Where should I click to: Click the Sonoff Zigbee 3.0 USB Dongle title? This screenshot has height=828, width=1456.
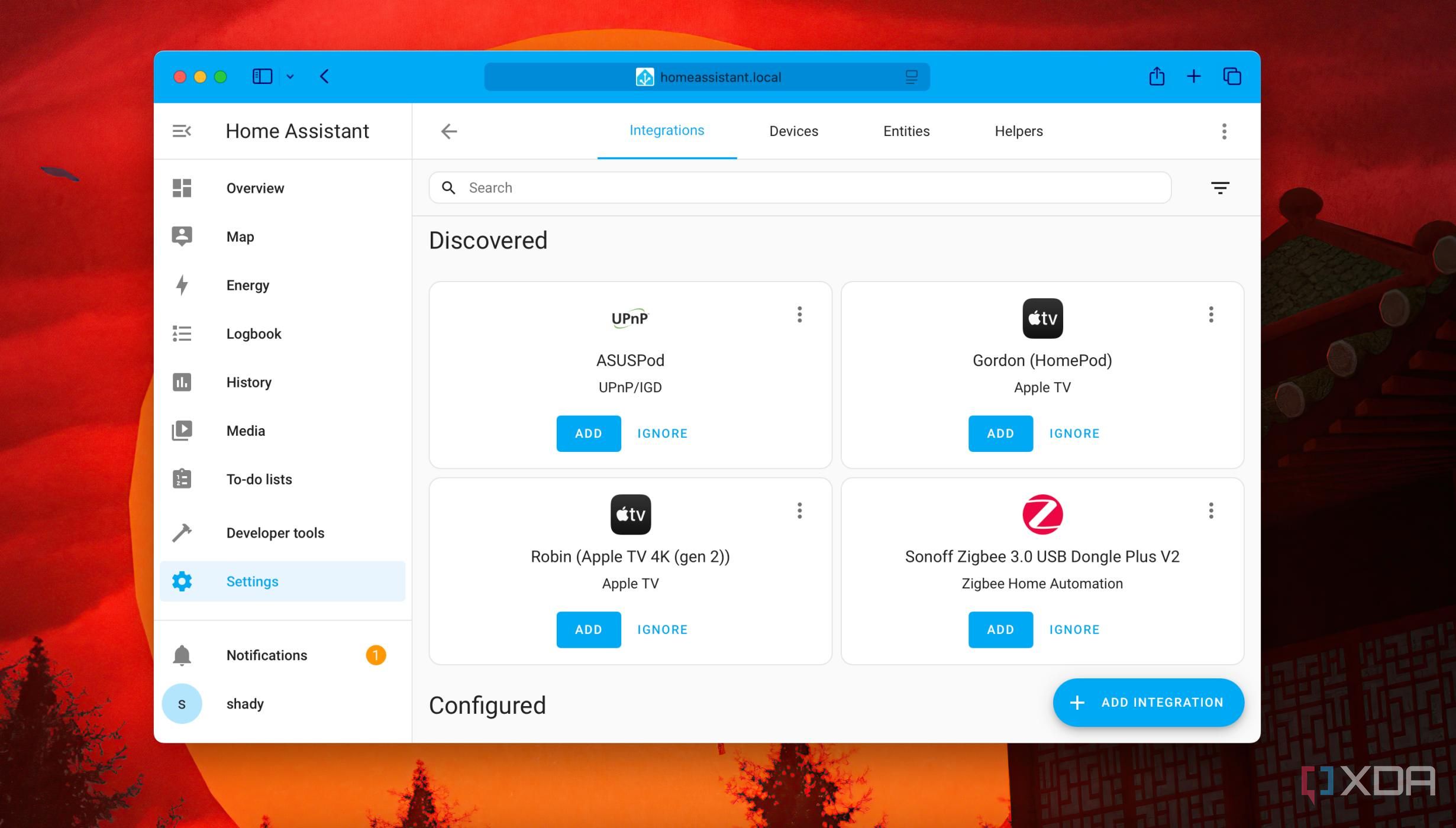(x=1042, y=557)
